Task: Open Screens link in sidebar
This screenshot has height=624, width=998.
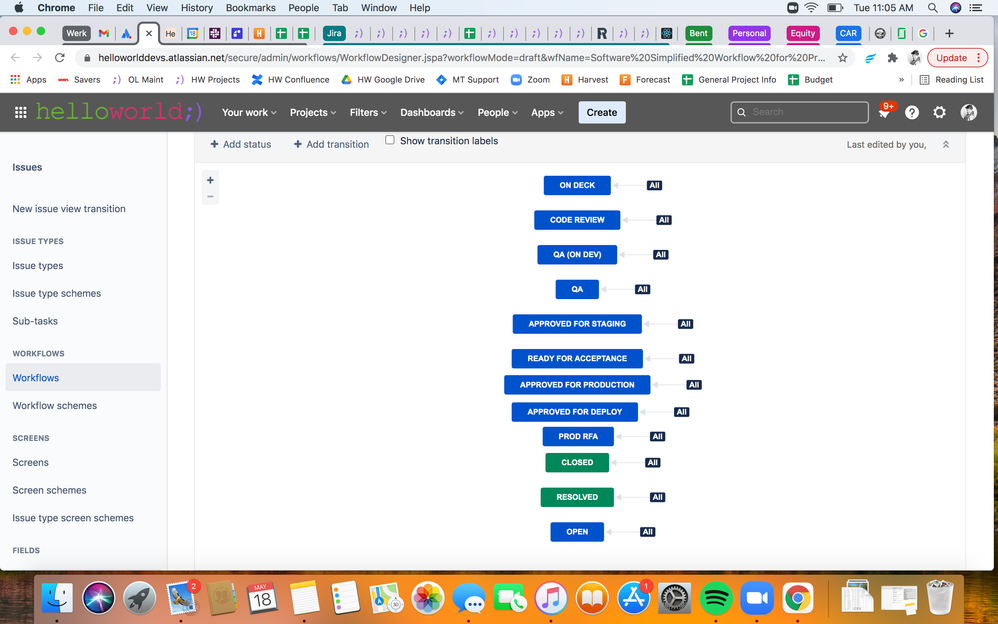Action: coord(31,462)
